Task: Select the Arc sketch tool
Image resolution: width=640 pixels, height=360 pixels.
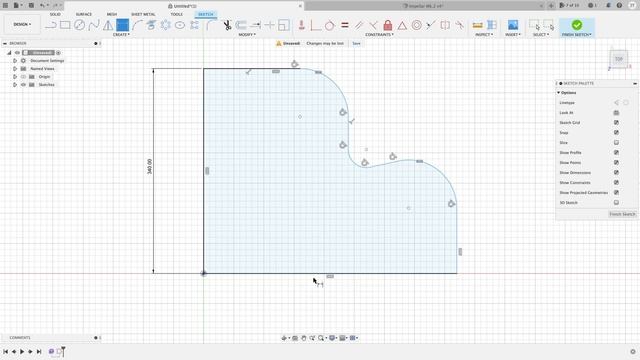Action: coord(137,25)
